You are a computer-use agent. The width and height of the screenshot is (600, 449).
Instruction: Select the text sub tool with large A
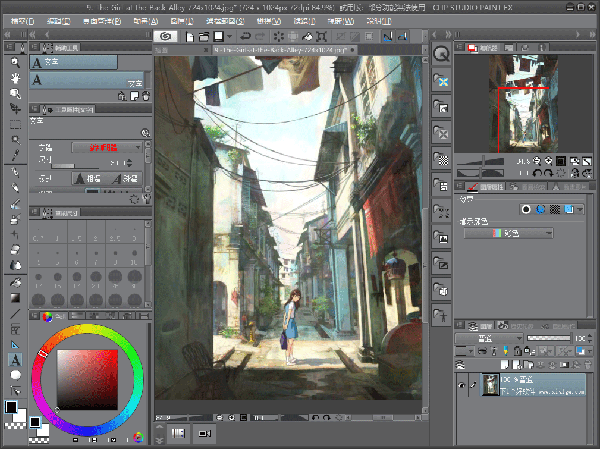point(88,80)
